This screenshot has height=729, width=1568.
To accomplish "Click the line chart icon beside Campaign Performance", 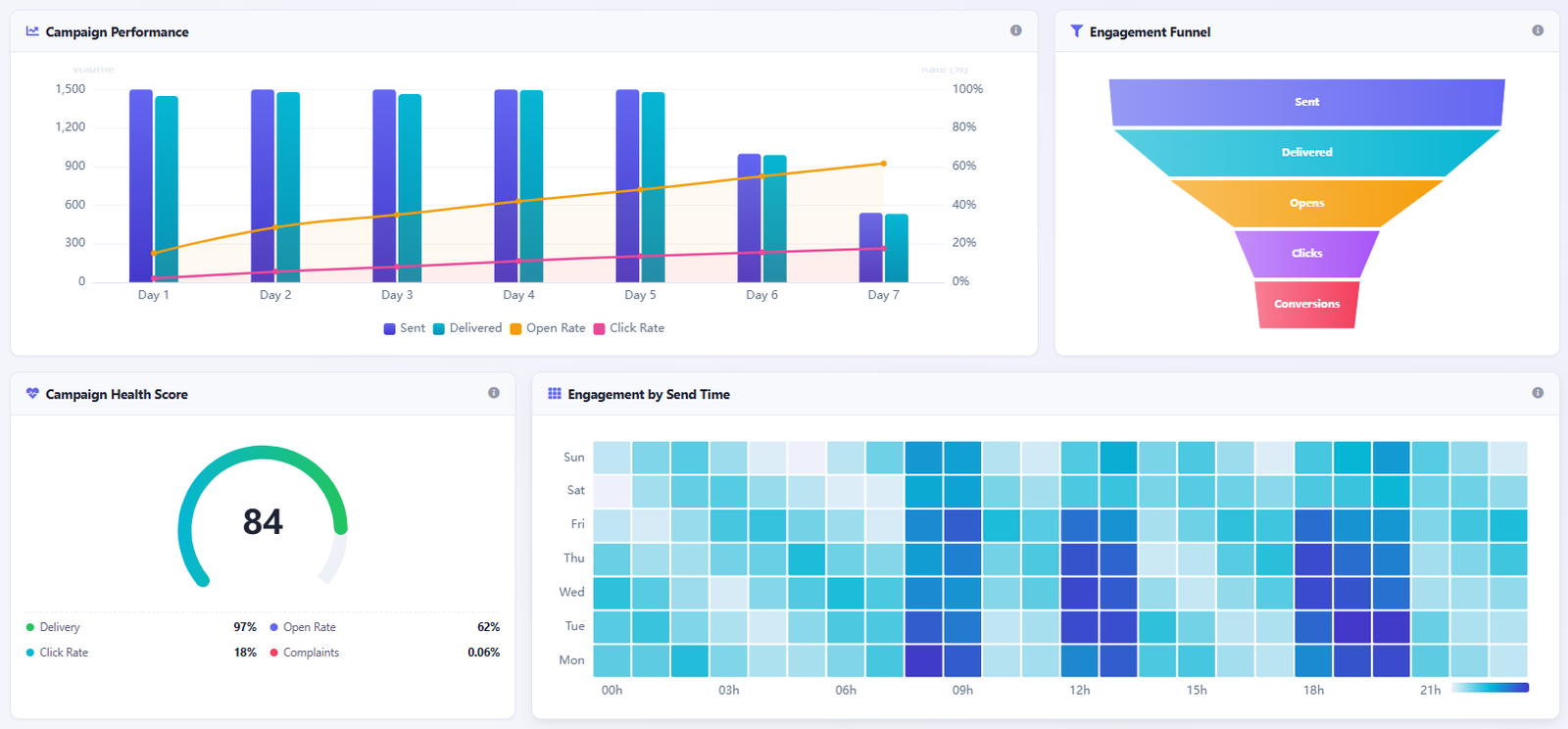I will pyautogui.click(x=32, y=31).
